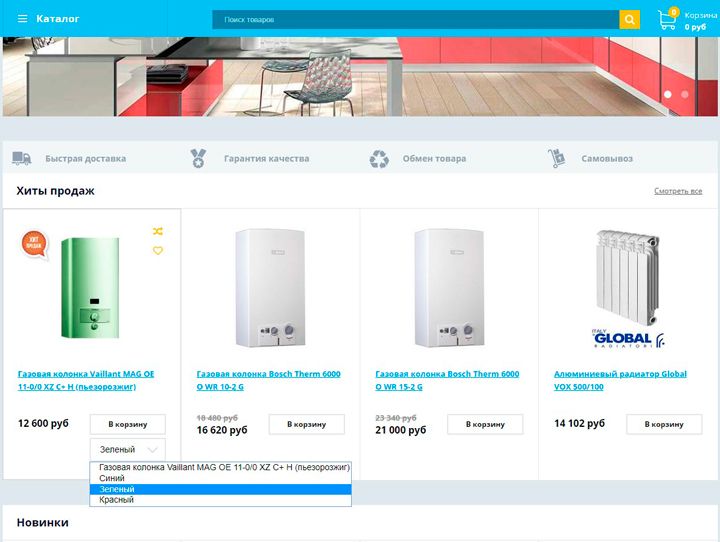Open the Смотреть все link
Screen dimensions: 720x542
678,191
